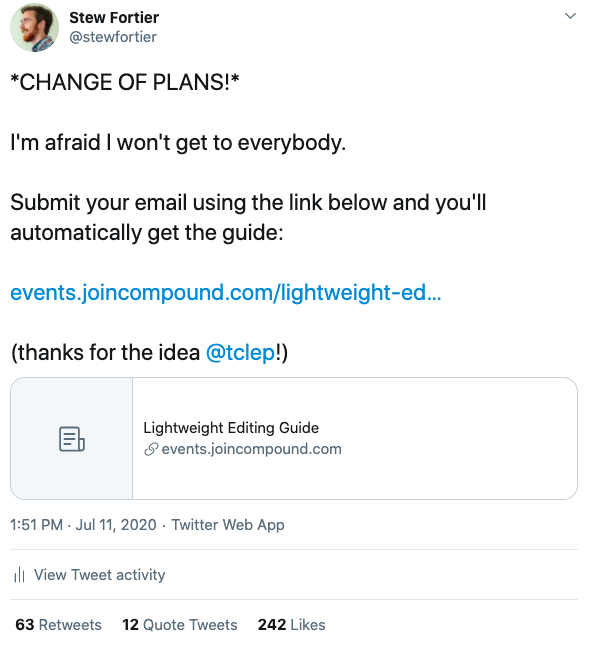This screenshot has height=647, width=589.
Task: Click Twitter Web App source label
Action: pyautogui.click(x=228, y=525)
